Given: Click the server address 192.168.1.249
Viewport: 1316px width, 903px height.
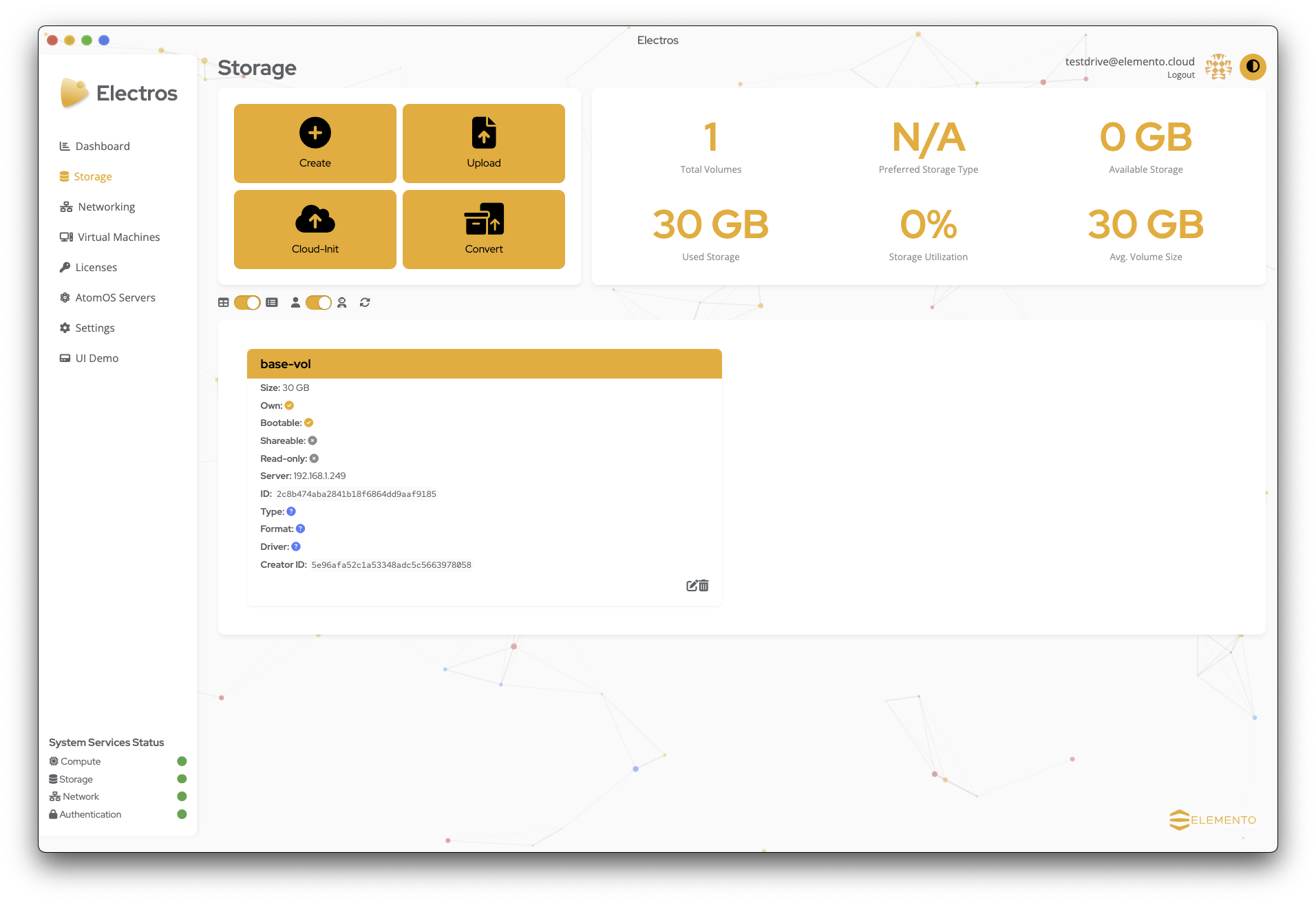Looking at the screenshot, I should 319,476.
